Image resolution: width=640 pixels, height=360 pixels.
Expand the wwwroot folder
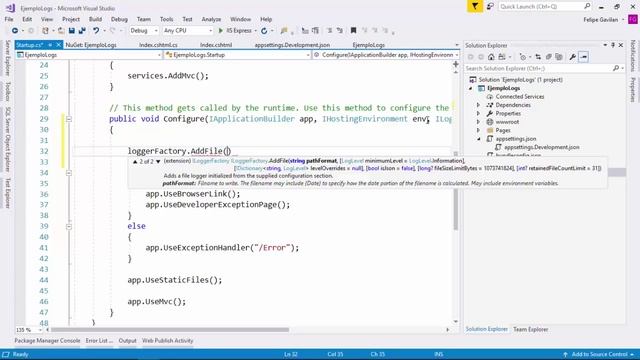click(478, 122)
